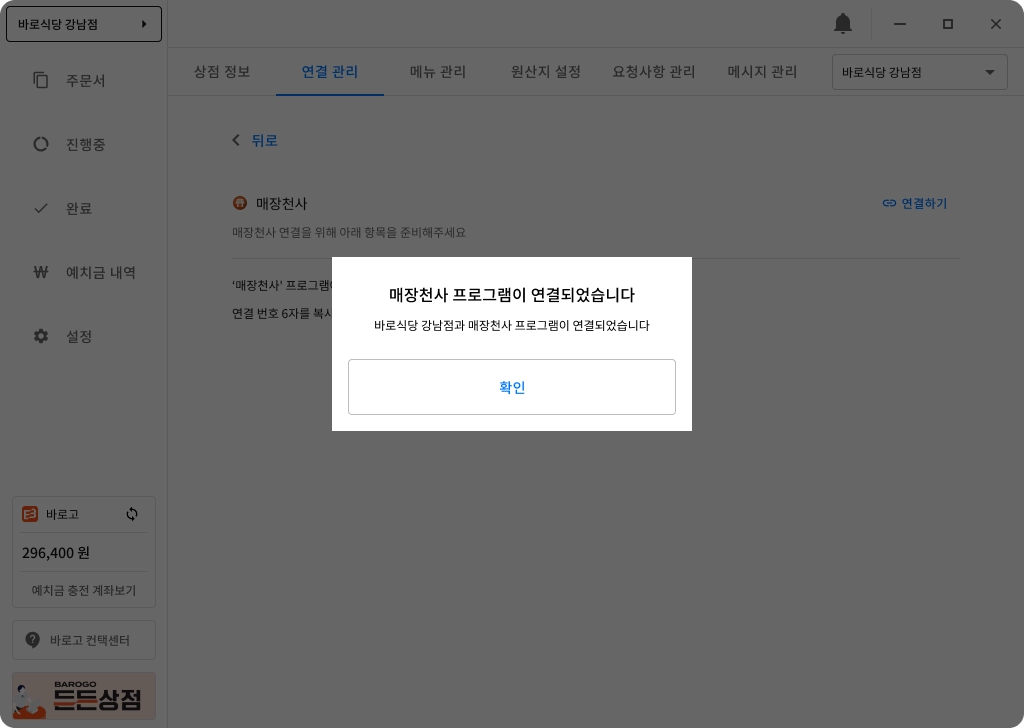Viewport: 1024px width, 728px height.
Task: Click the 매장천사 heading text
Action: [x=281, y=203]
